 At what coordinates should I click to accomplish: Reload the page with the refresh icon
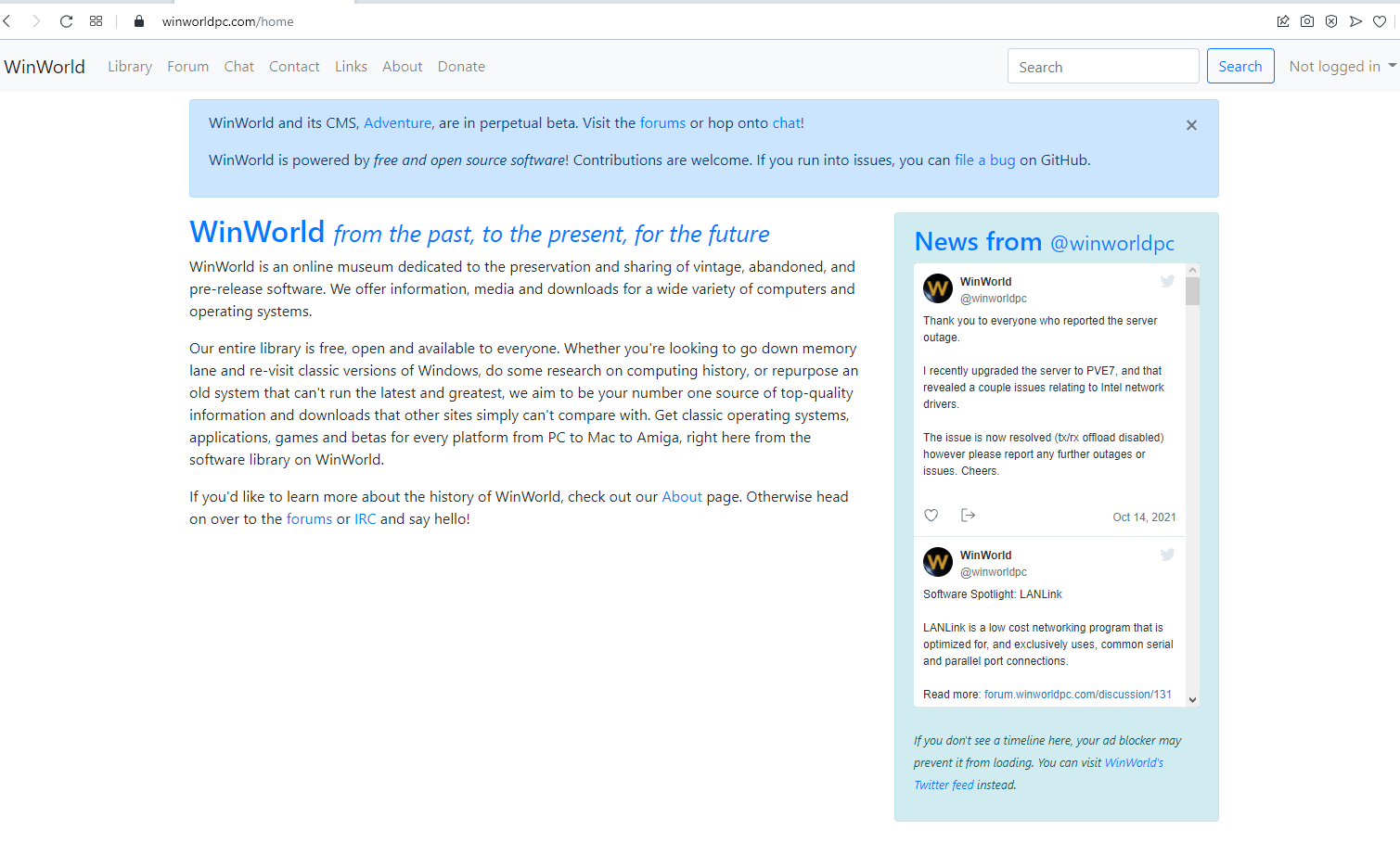(x=65, y=20)
